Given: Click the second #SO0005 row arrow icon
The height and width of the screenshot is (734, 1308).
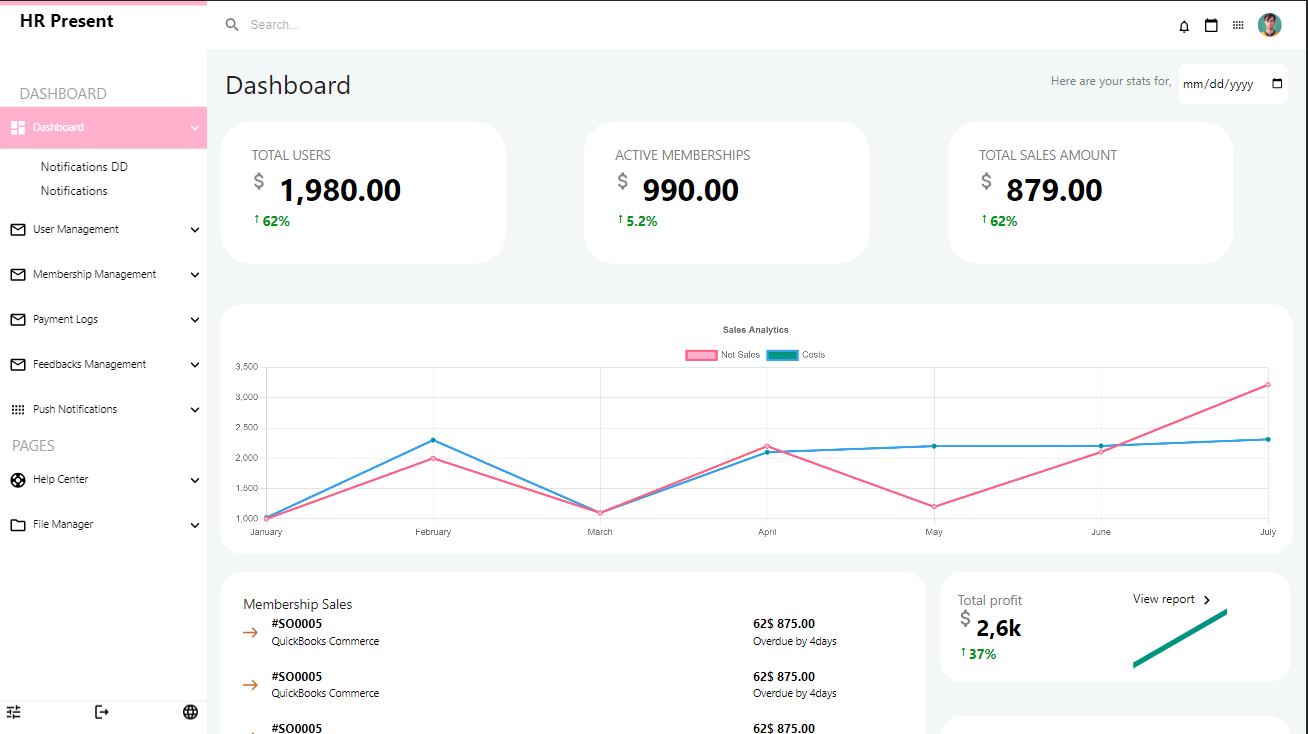Looking at the screenshot, I should [250, 685].
